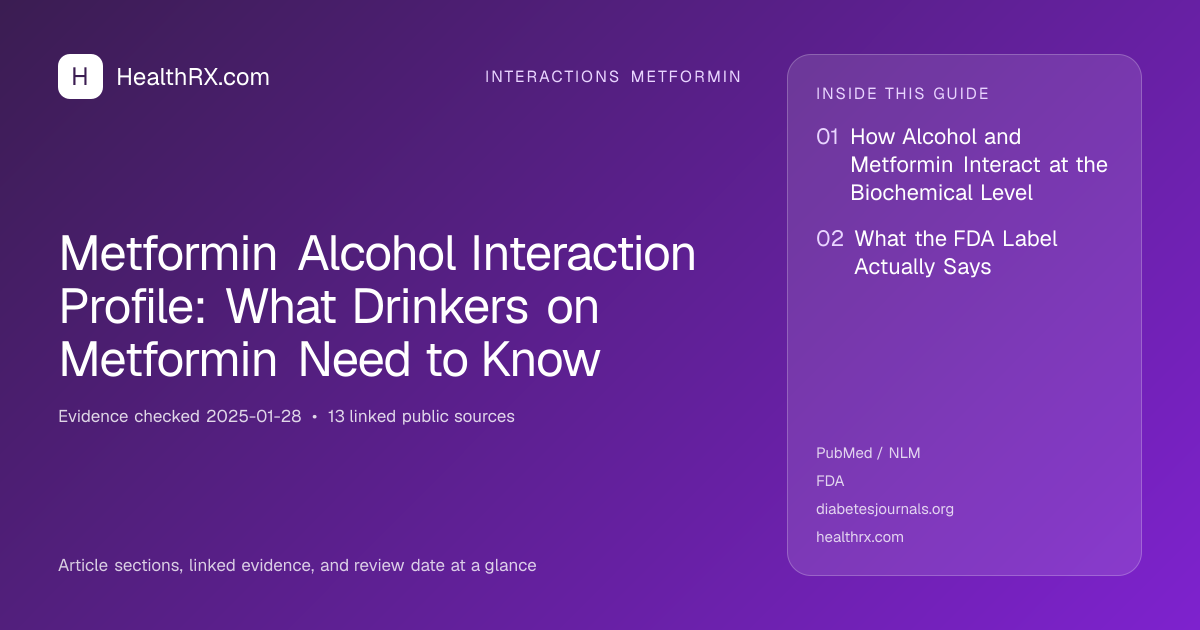Click the Metformin Alcohol Interaction Profile headline

378,307
